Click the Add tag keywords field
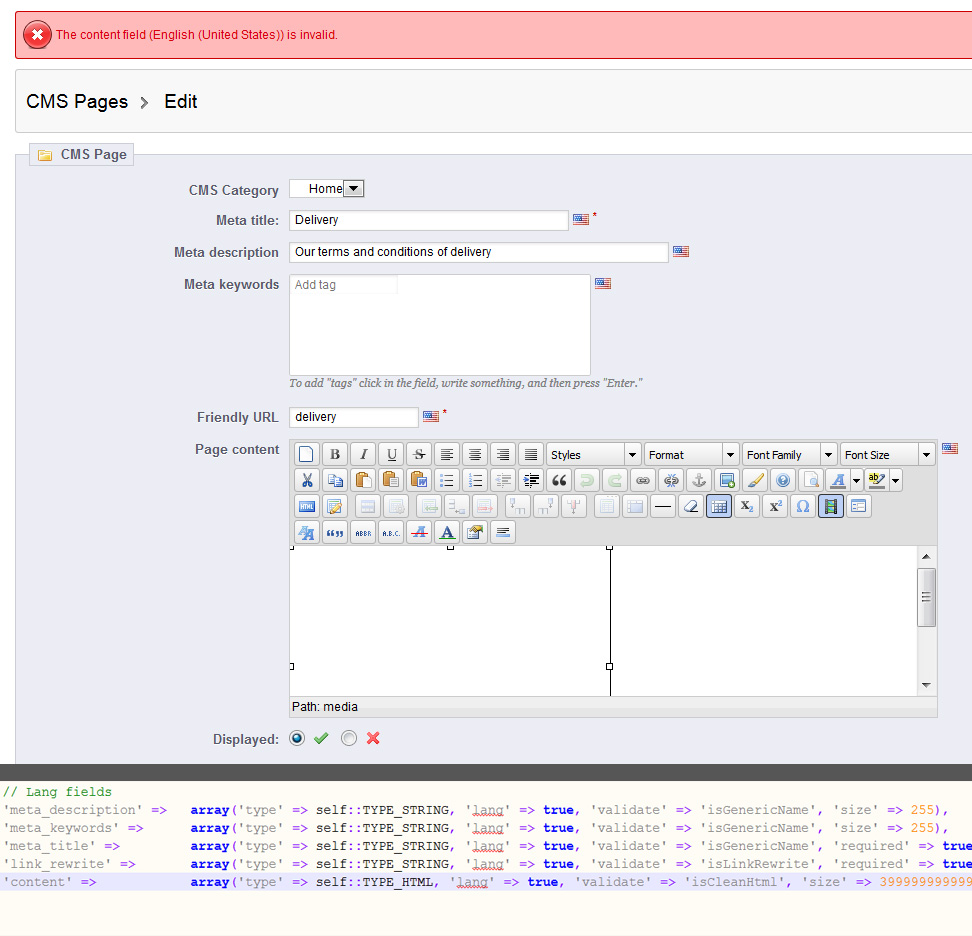The height and width of the screenshot is (936, 972). click(x=343, y=285)
